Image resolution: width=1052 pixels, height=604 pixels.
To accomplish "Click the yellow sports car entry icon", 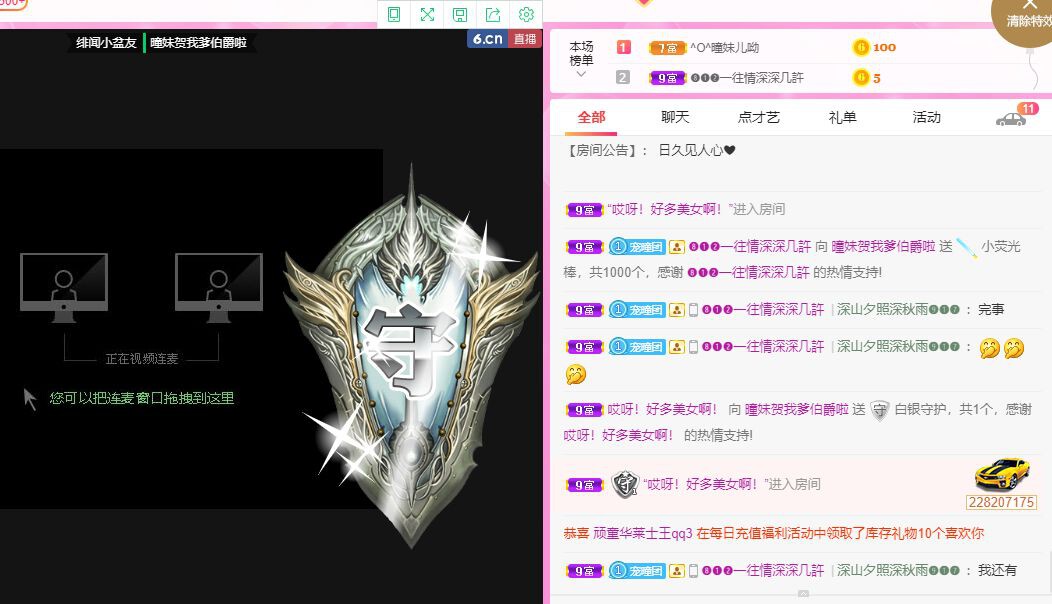I will point(1002,474).
